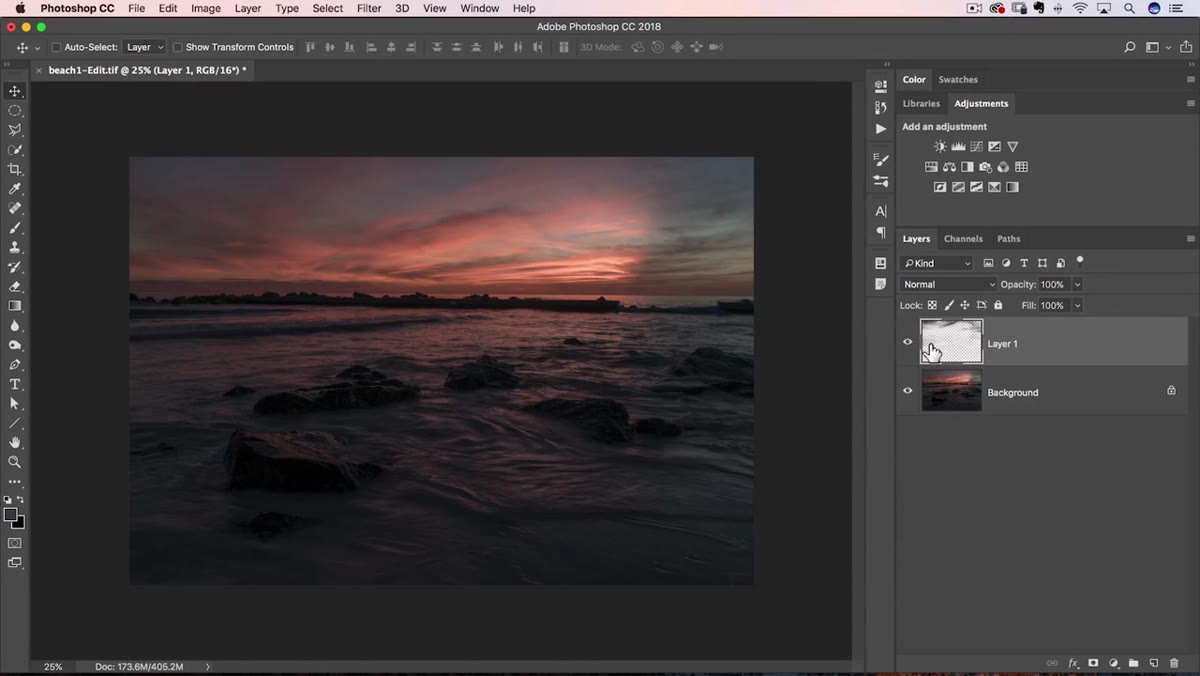Click the Delete layer trash icon
The height and width of the screenshot is (676, 1200).
click(x=1174, y=663)
